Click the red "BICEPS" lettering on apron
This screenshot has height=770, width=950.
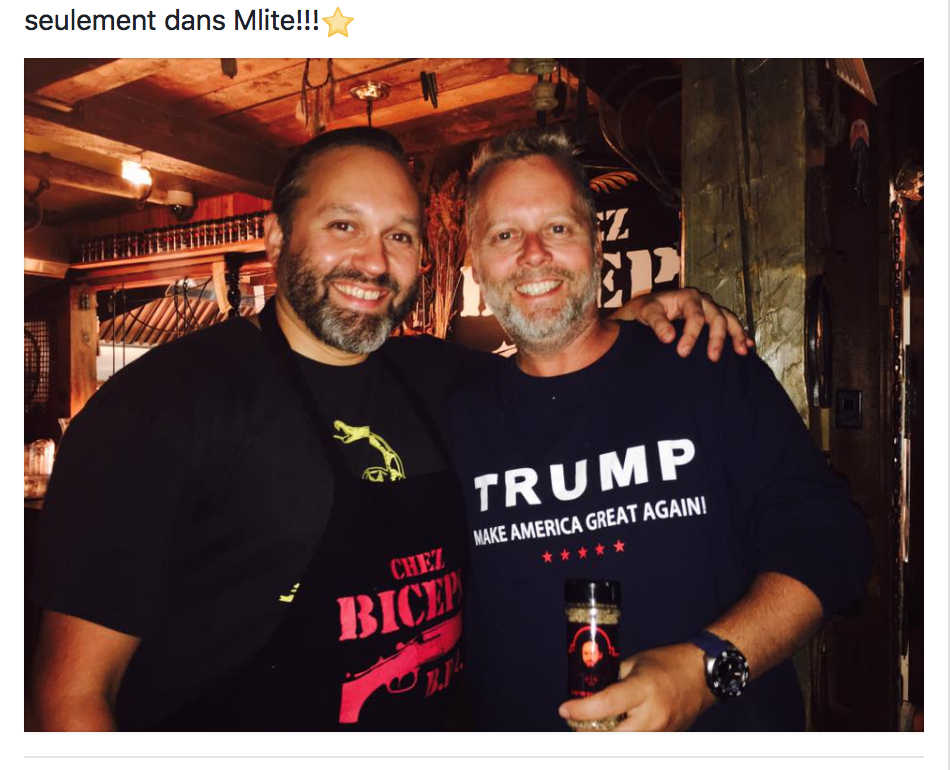point(400,606)
